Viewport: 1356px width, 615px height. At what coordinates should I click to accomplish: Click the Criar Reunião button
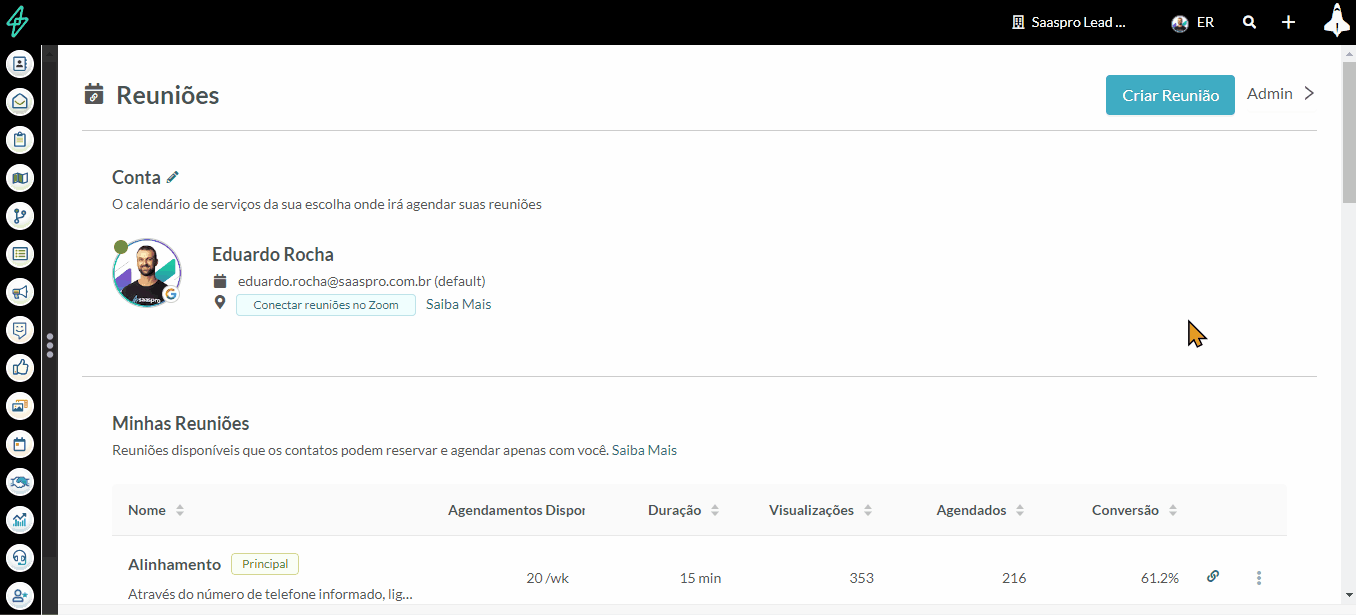point(1170,95)
